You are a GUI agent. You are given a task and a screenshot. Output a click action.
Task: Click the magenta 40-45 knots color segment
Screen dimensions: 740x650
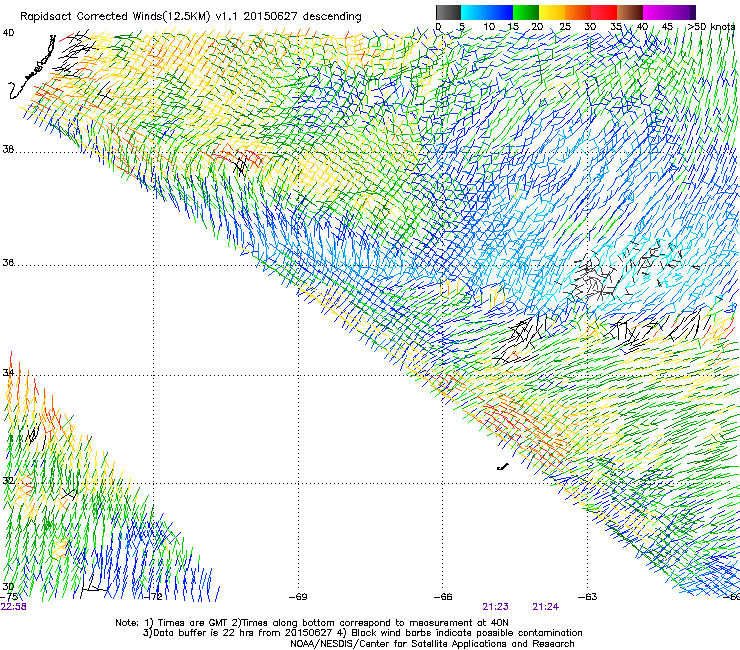[x=656, y=12]
